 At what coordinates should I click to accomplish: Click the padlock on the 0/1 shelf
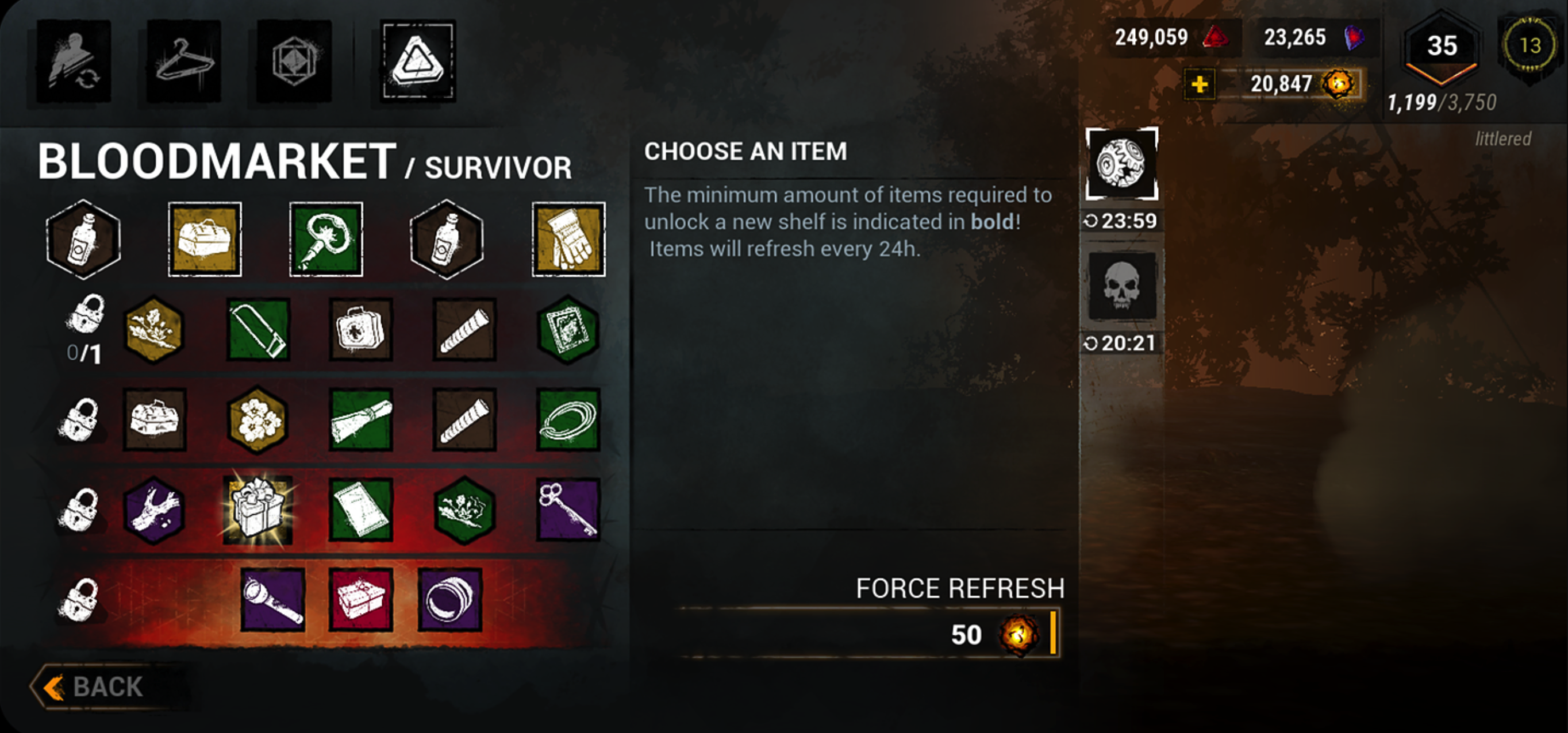tap(85, 314)
